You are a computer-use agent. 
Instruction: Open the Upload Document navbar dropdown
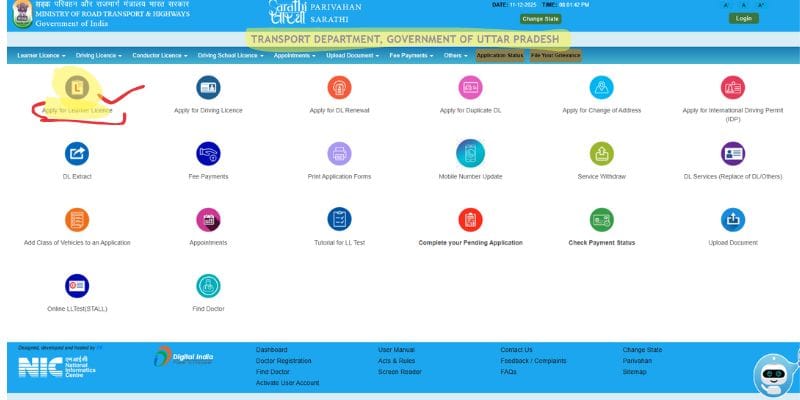point(353,56)
